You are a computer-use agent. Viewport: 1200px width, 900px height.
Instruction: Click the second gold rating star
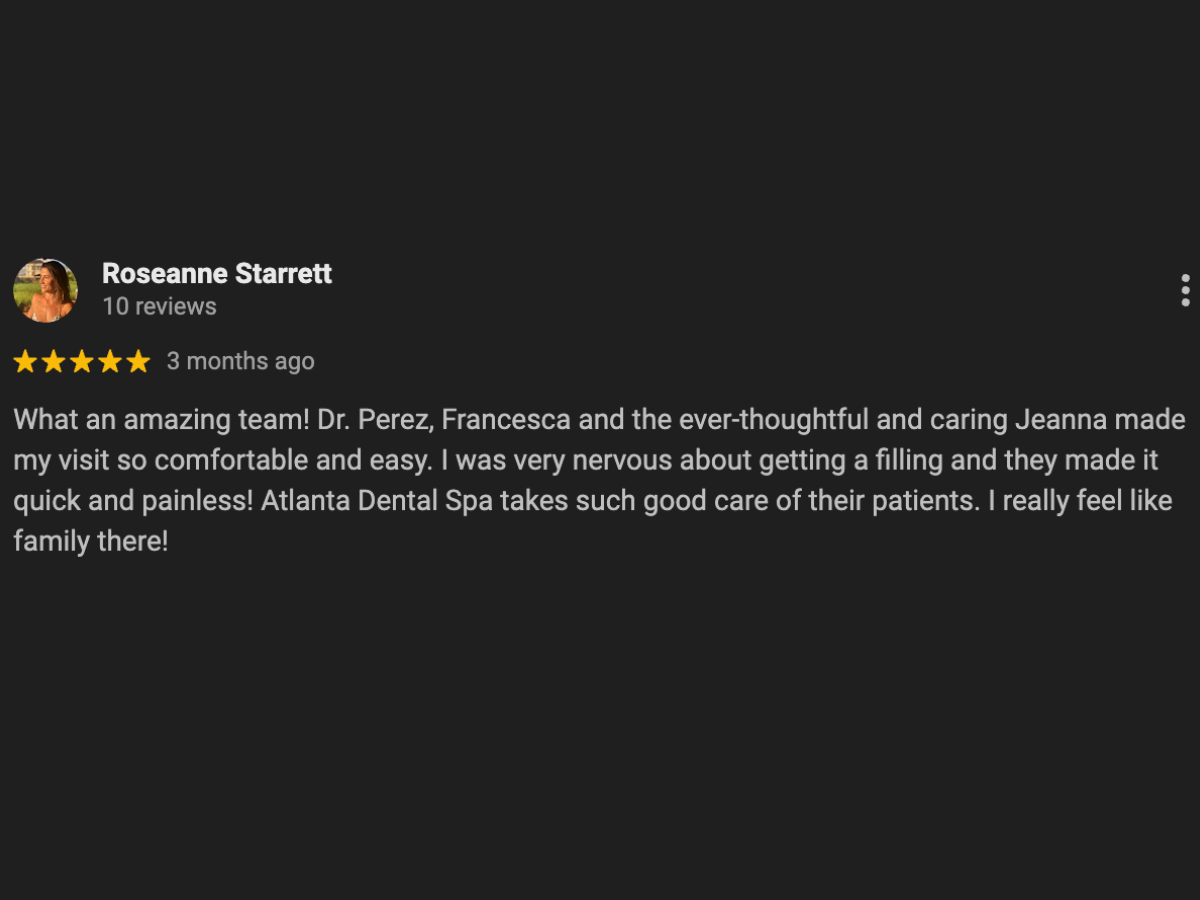point(53,362)
